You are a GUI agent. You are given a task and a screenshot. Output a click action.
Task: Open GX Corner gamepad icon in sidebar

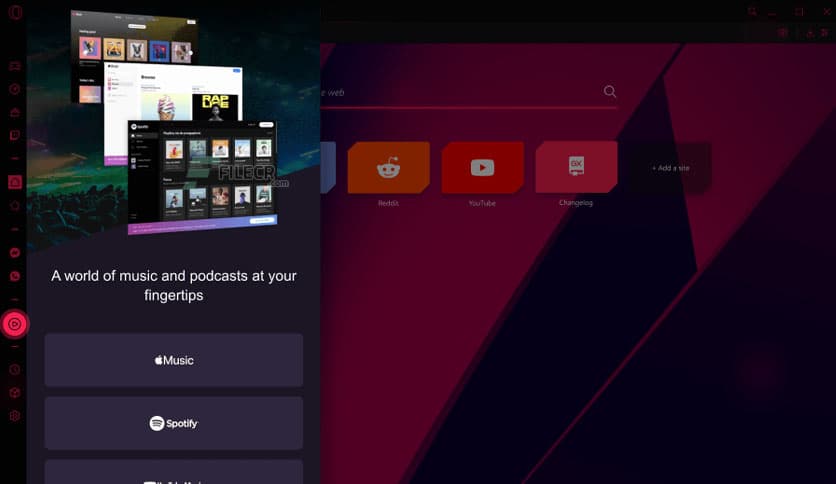click(15, 66)
